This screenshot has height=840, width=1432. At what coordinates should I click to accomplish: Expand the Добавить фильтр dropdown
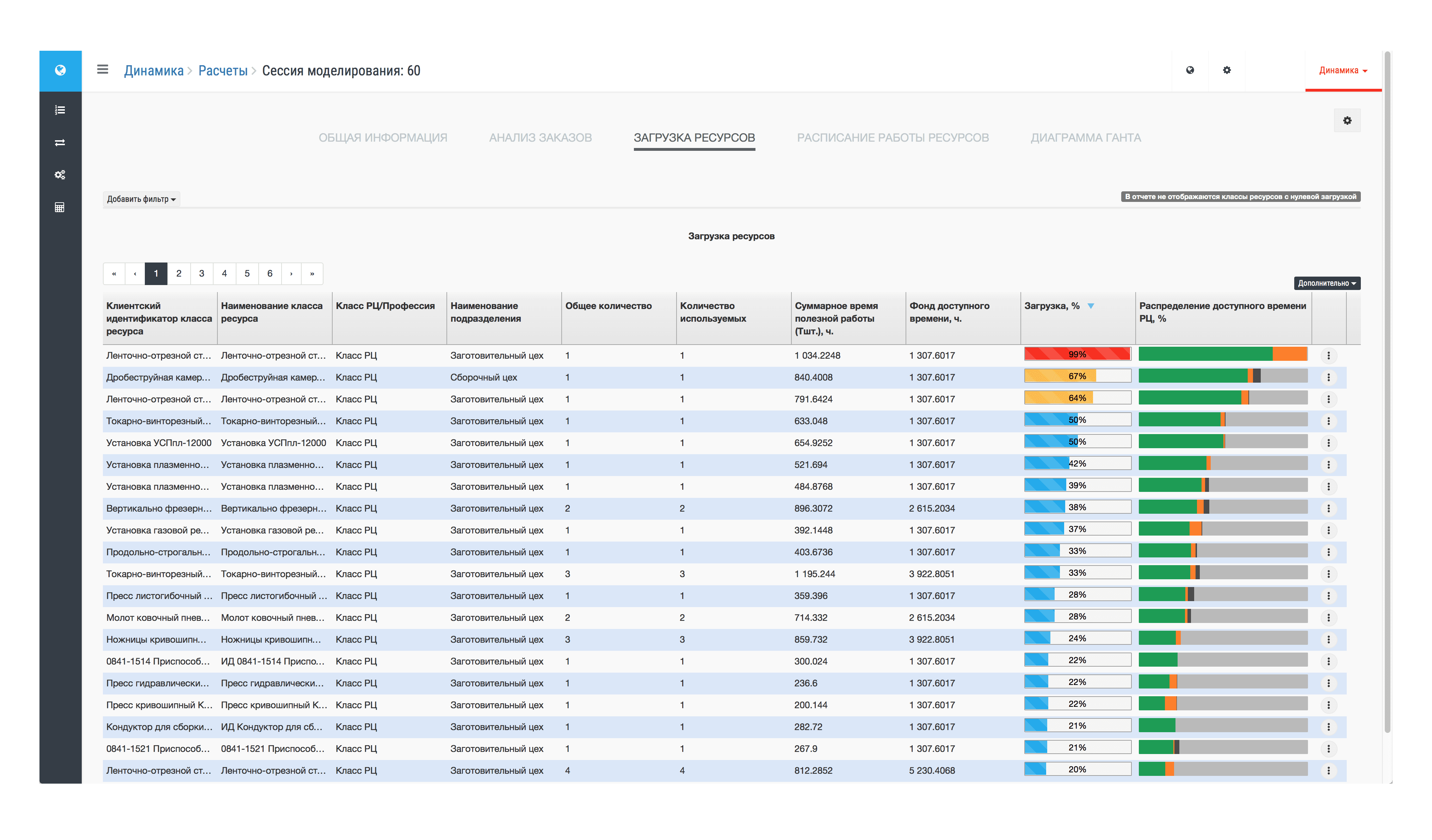point(141,199)
